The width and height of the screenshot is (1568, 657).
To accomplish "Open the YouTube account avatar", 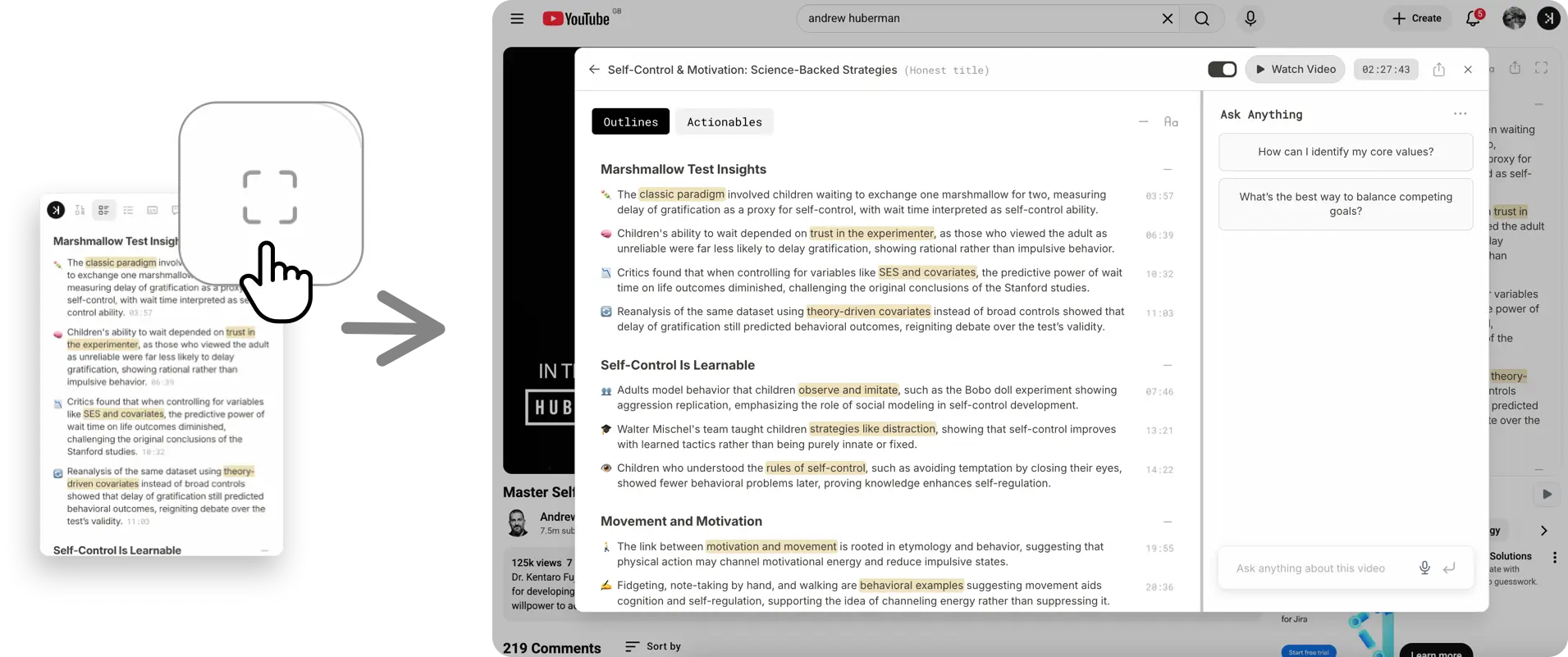I will coord(1514,18).
